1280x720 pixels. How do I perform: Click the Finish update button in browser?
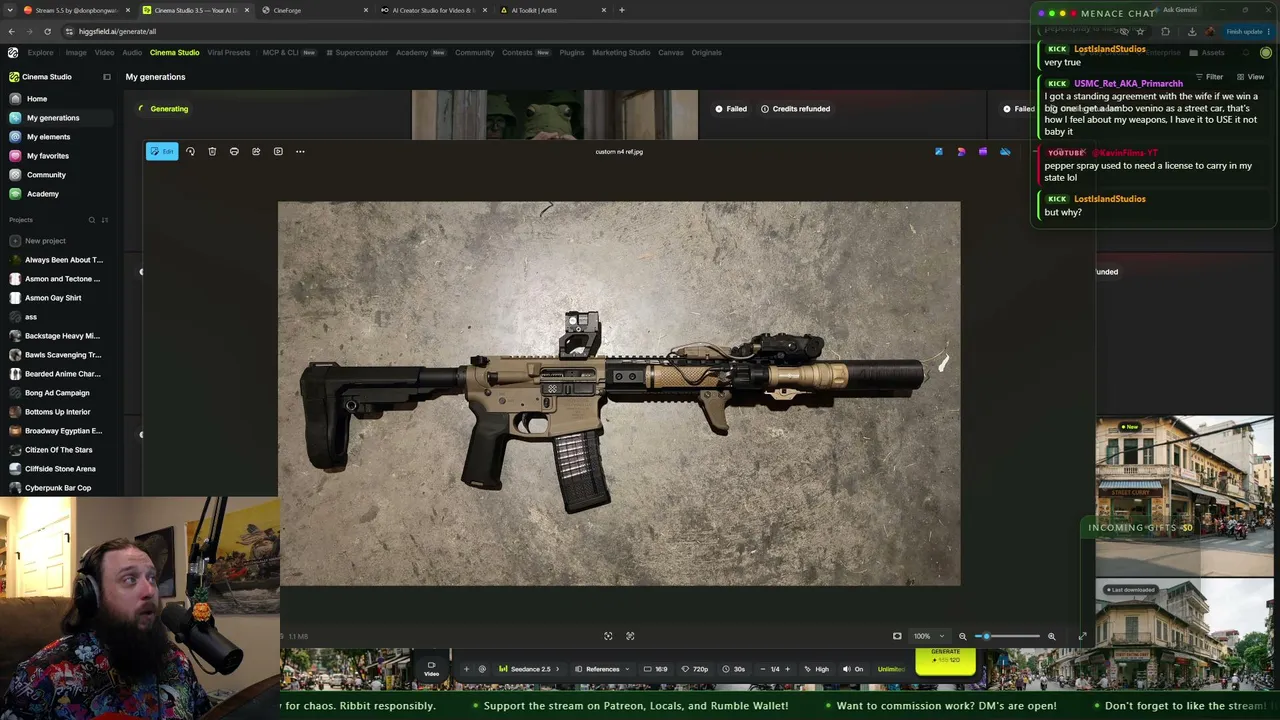point(1246,31)
